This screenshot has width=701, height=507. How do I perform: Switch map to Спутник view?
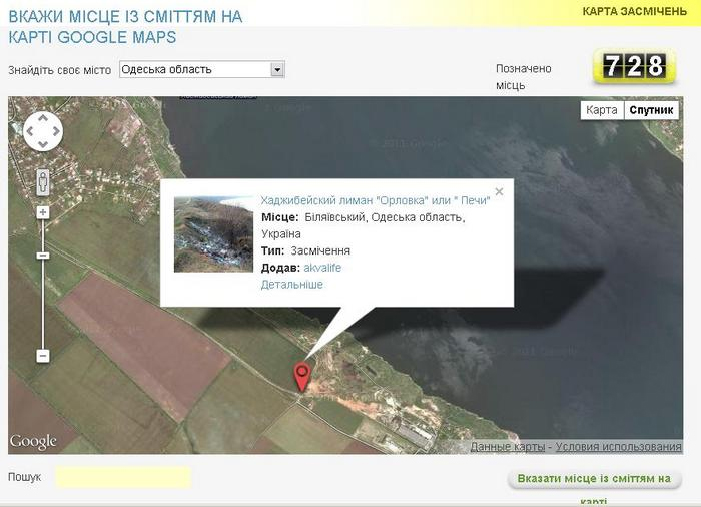point(651,110)
